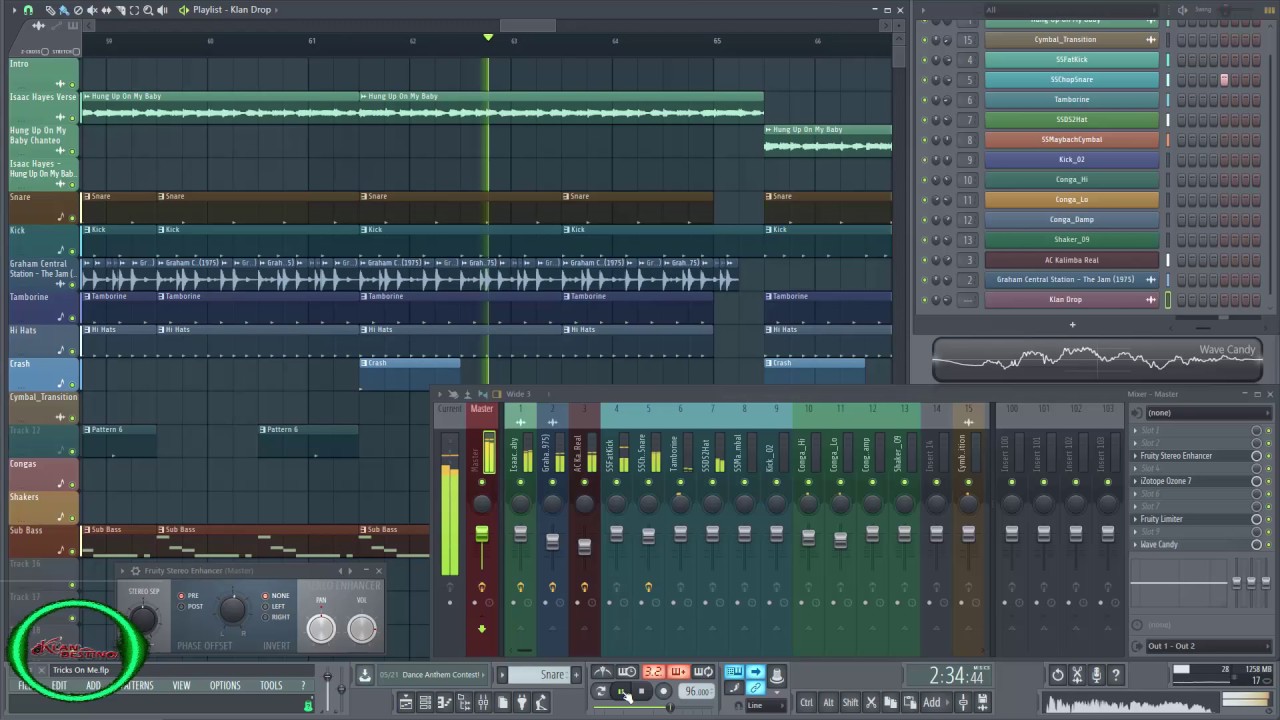This screenshot has width=1280, height=720.
Task: Mute the Shaker_09 channel green LED
Action: click(x=924, y=240)
